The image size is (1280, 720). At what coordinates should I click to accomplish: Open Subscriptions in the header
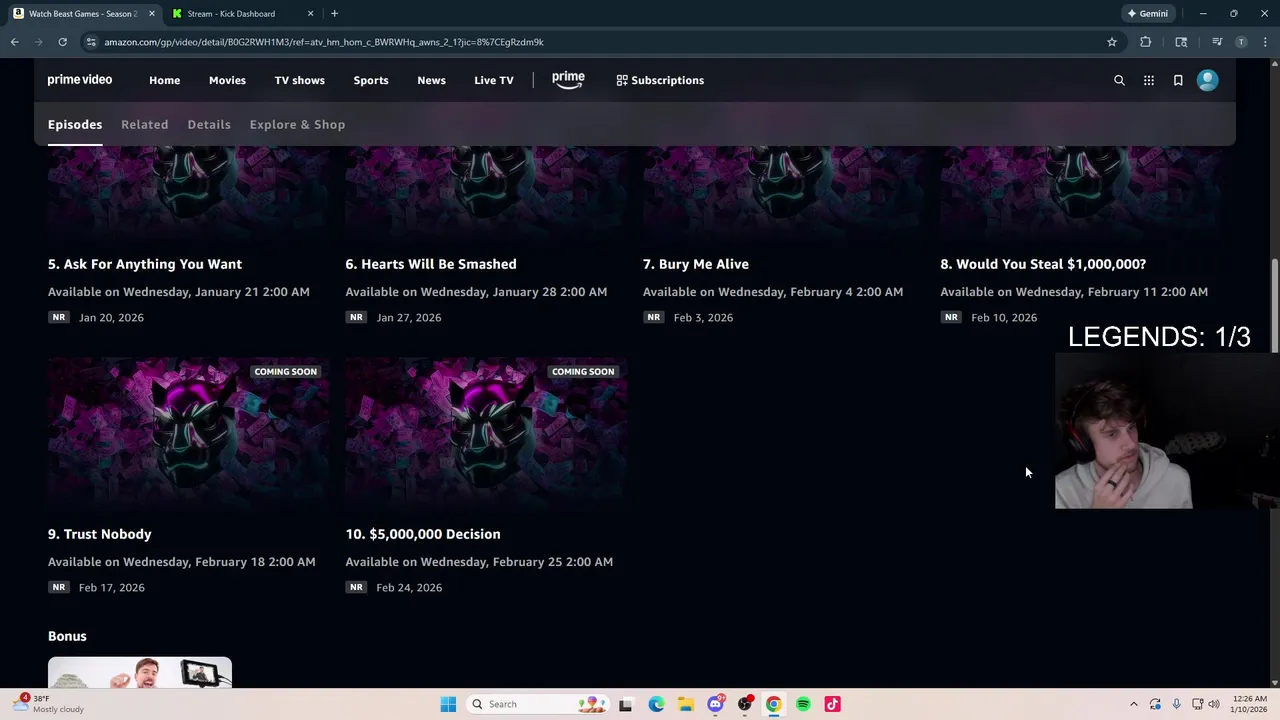pyautogui.click(x=660, y=80)
